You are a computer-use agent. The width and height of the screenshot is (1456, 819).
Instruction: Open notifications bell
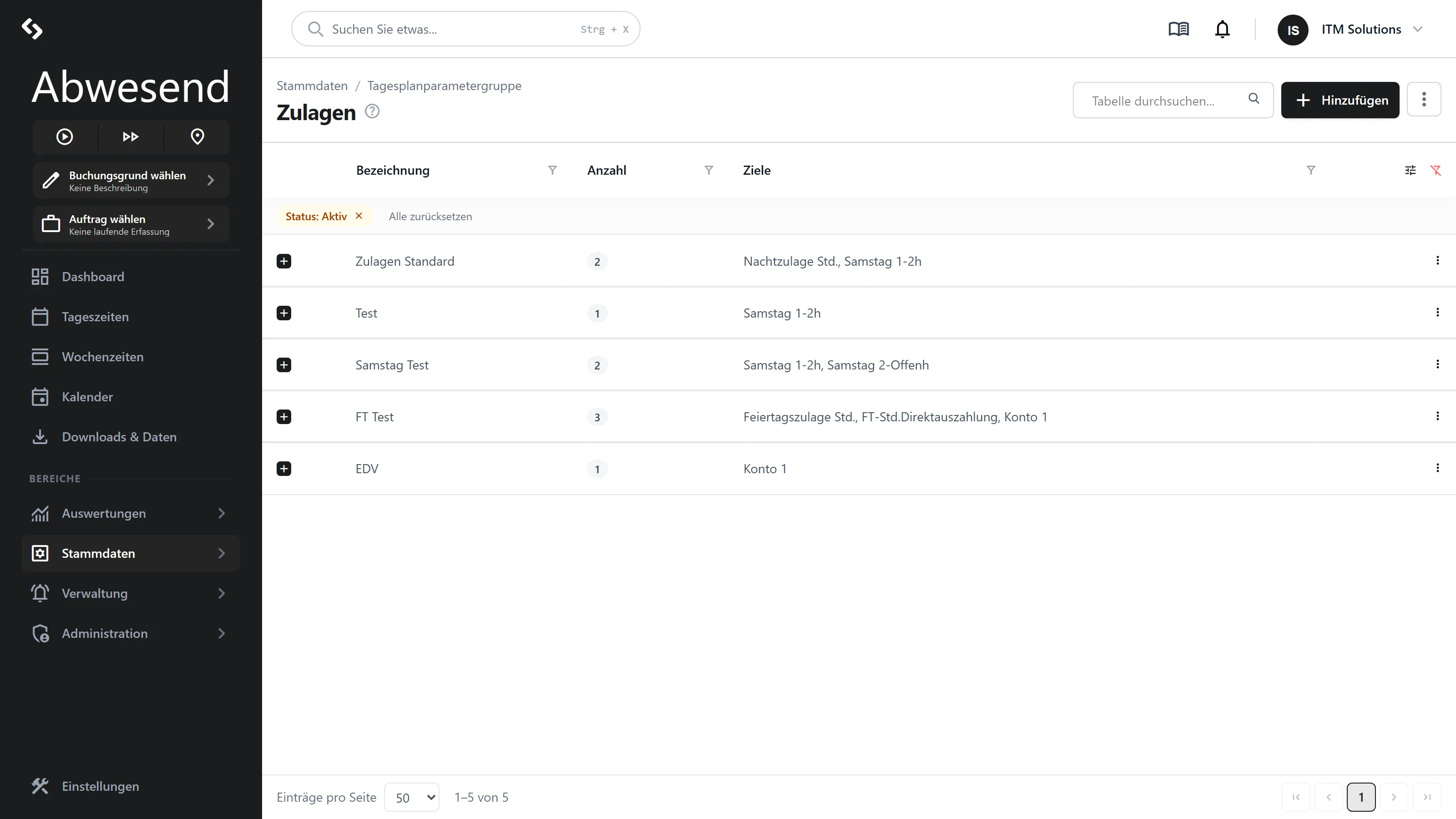[x=1222, y=29]
